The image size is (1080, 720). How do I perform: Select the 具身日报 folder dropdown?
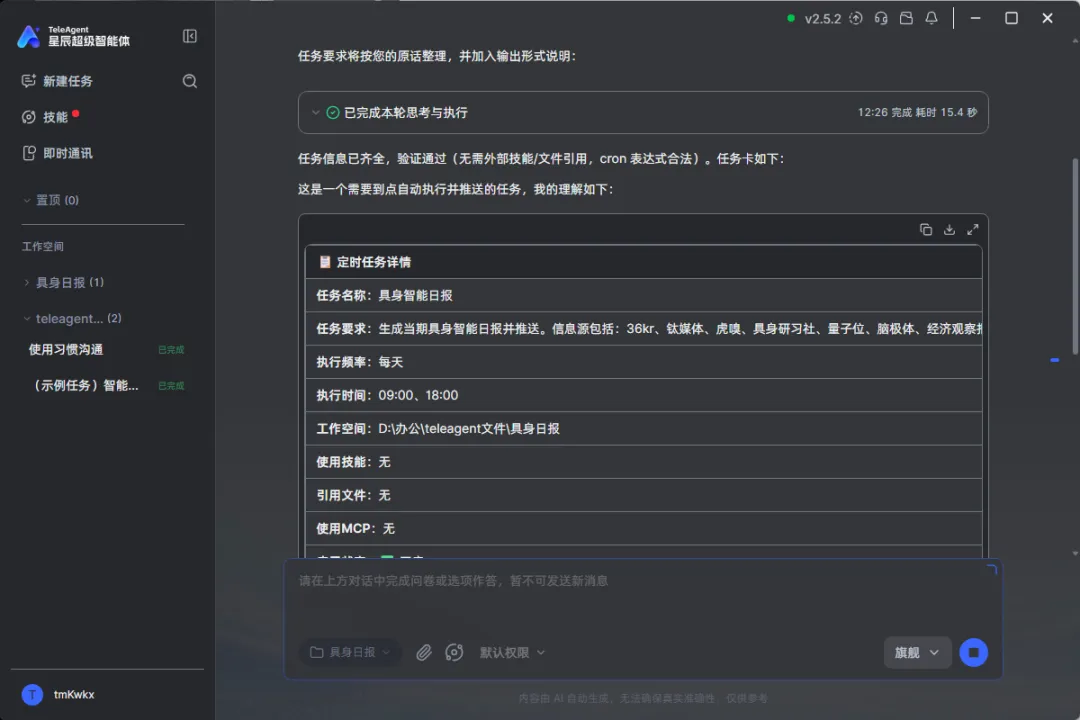tap(350, 652)
